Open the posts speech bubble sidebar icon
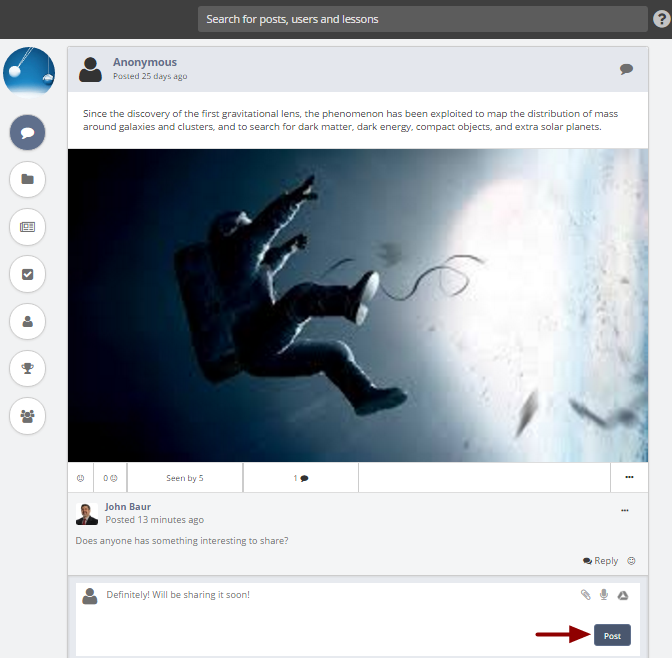Viewport: 672px width, 658px height. click(x=27, y=132)
